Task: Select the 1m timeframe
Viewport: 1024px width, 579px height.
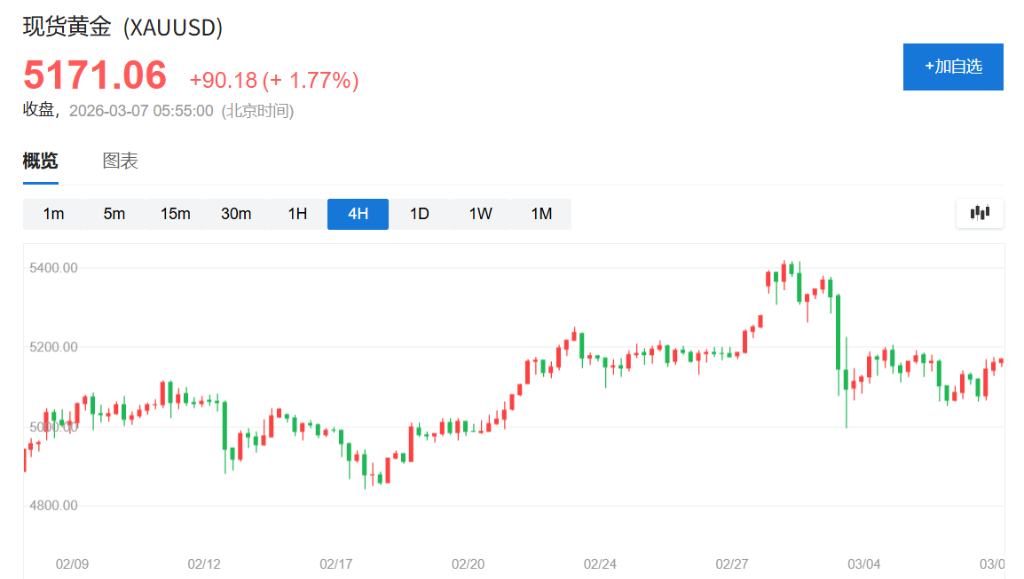Action: (x=53, y=214)
